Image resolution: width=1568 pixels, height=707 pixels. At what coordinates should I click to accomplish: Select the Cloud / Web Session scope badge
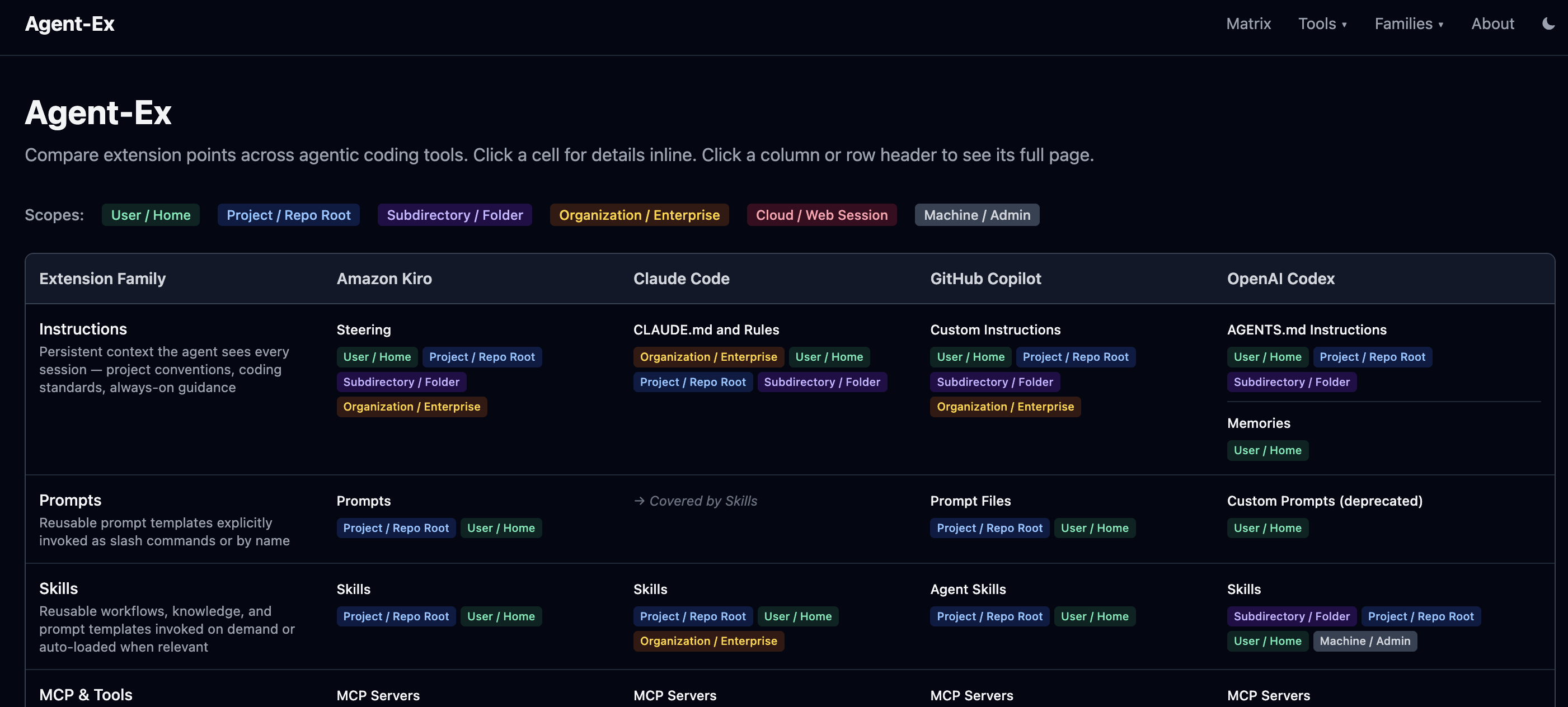click(x=821, y=215)
